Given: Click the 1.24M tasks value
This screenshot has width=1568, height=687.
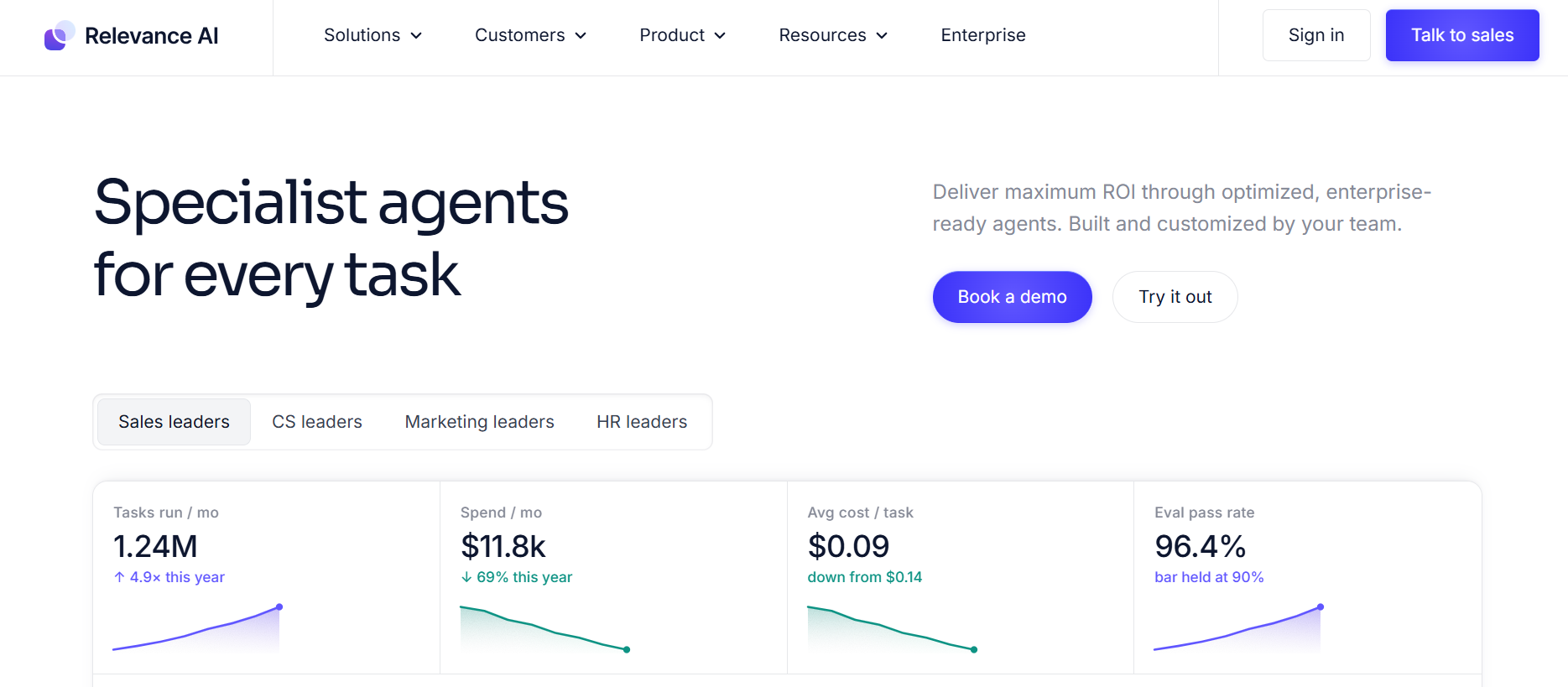Looking at the screenshot, I should (x=155, y=546).
